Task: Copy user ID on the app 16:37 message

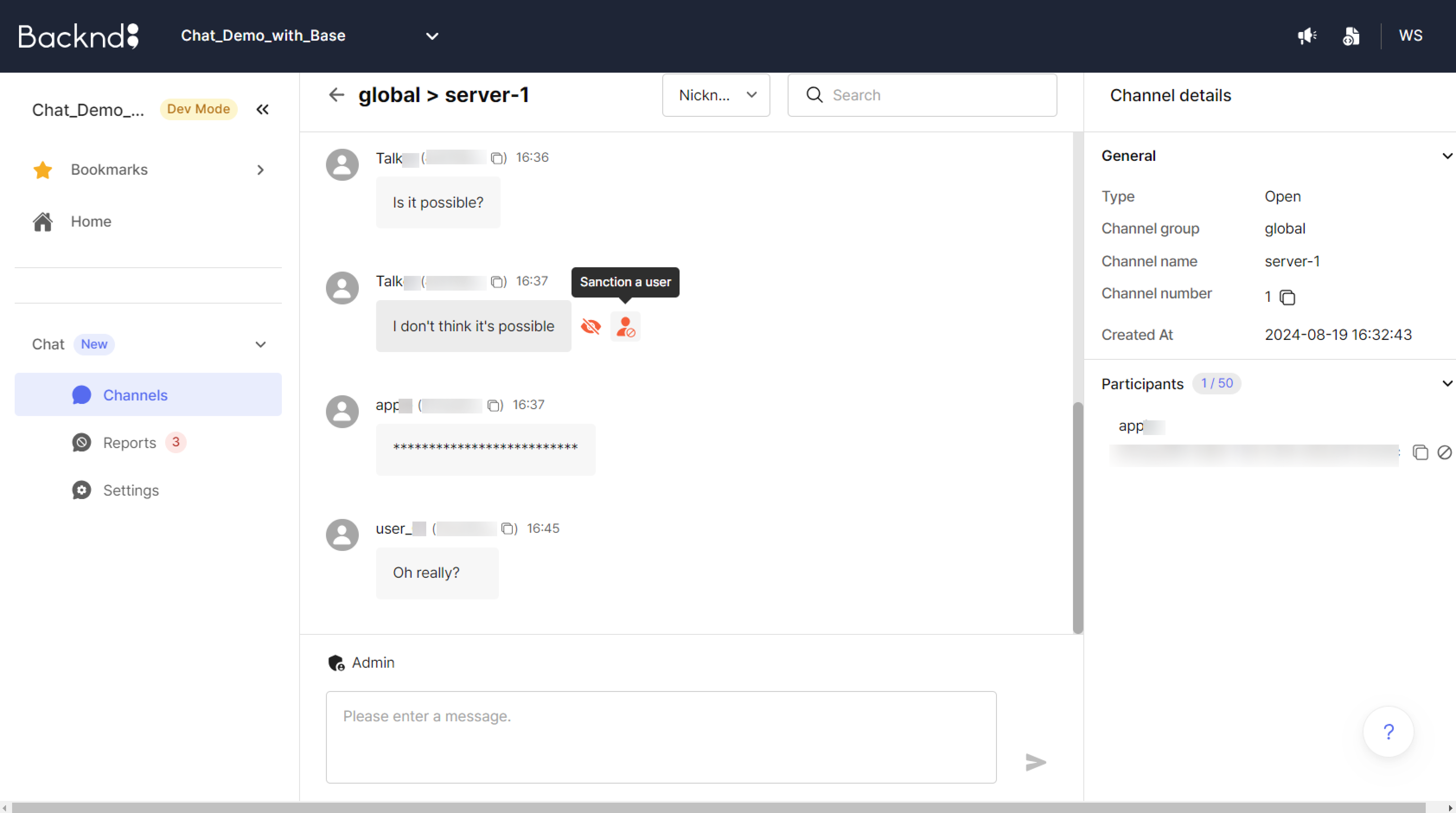Action: click(493, 405)
